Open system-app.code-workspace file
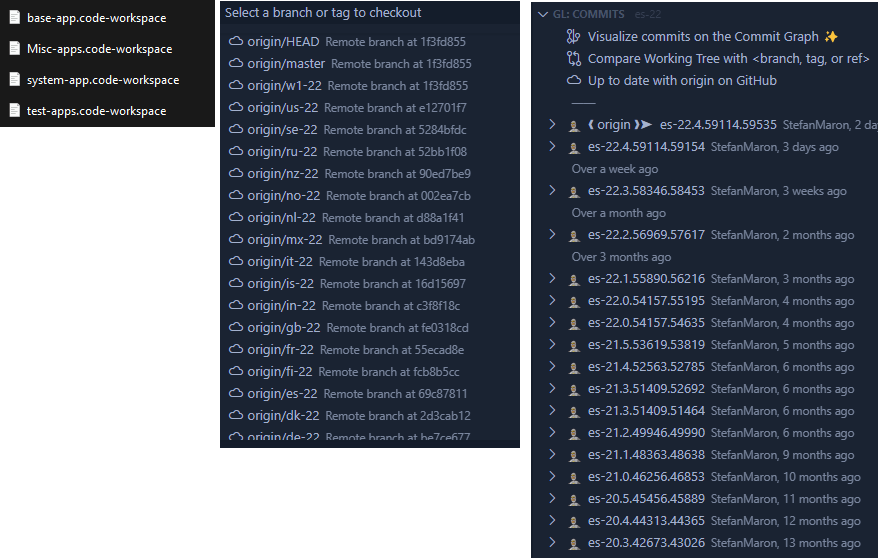 [103, 80]
